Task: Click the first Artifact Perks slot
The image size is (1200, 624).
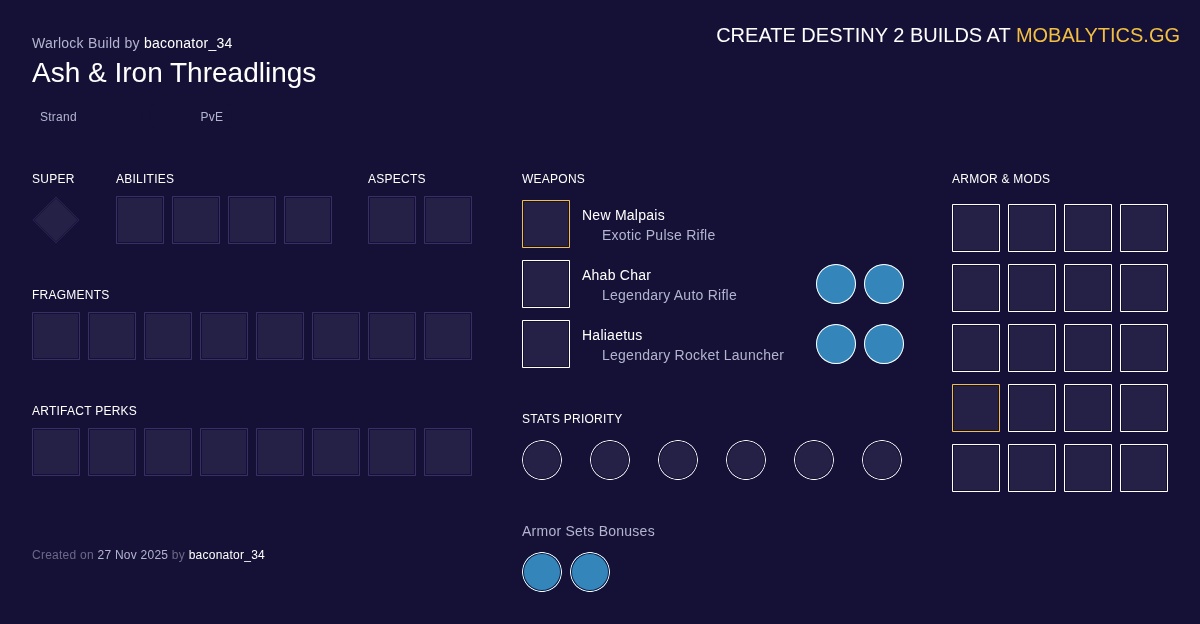Action: (56, 452)
